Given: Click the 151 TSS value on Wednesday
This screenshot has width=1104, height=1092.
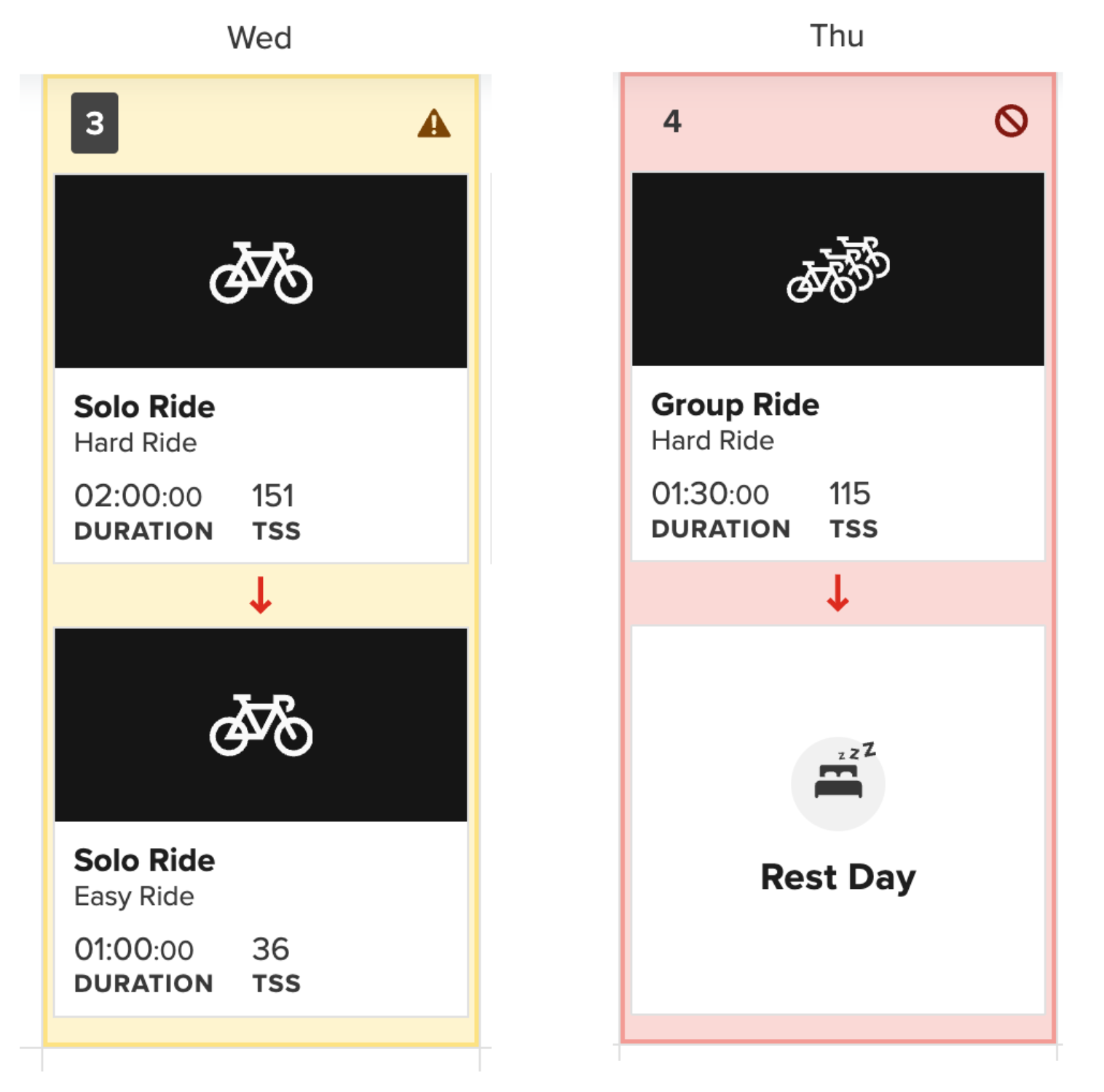Looking at the screenshot, I should tap(273, 495).
